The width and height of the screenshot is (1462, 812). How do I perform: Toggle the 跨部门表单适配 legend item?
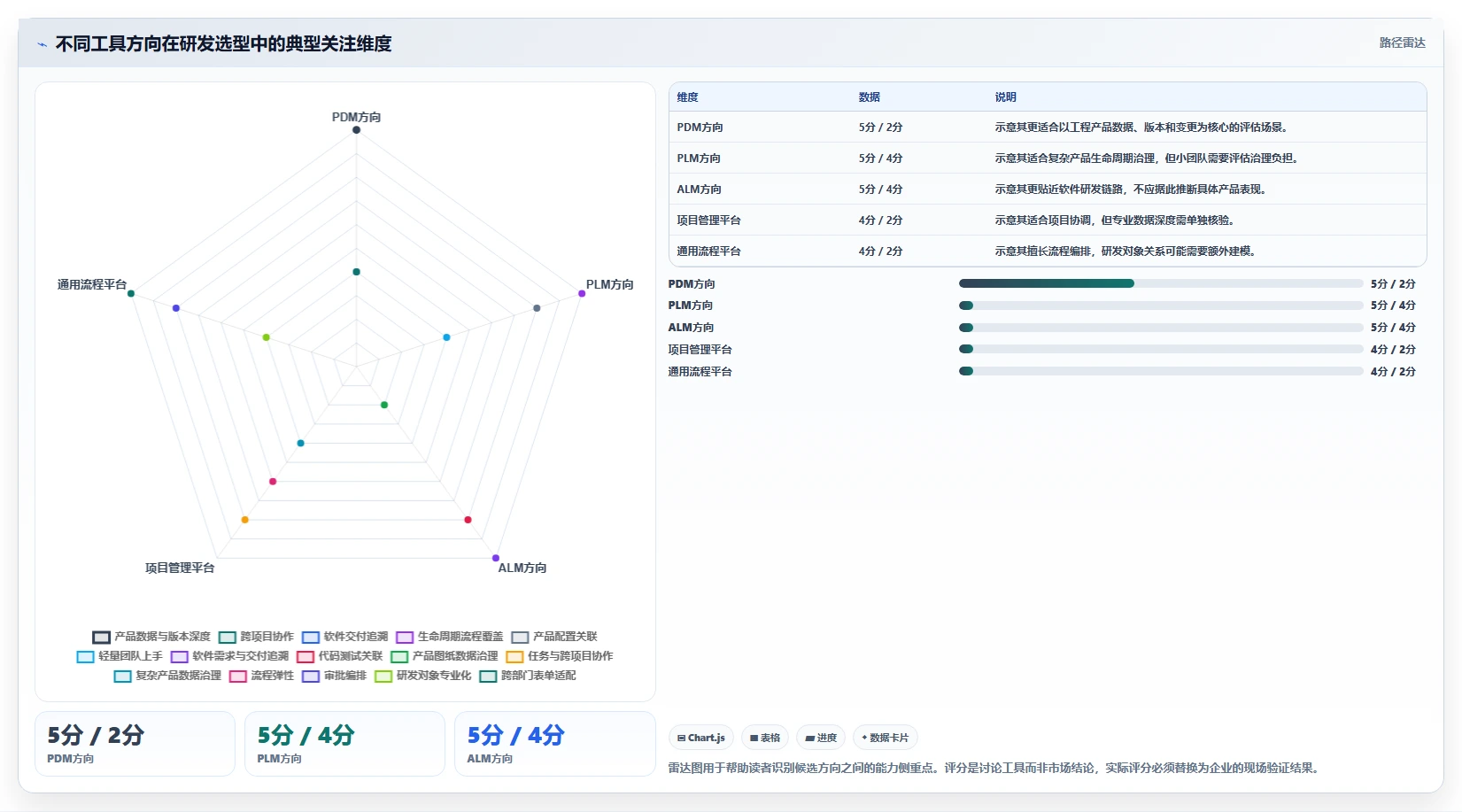pyautogui.click(x=527, y=676)
